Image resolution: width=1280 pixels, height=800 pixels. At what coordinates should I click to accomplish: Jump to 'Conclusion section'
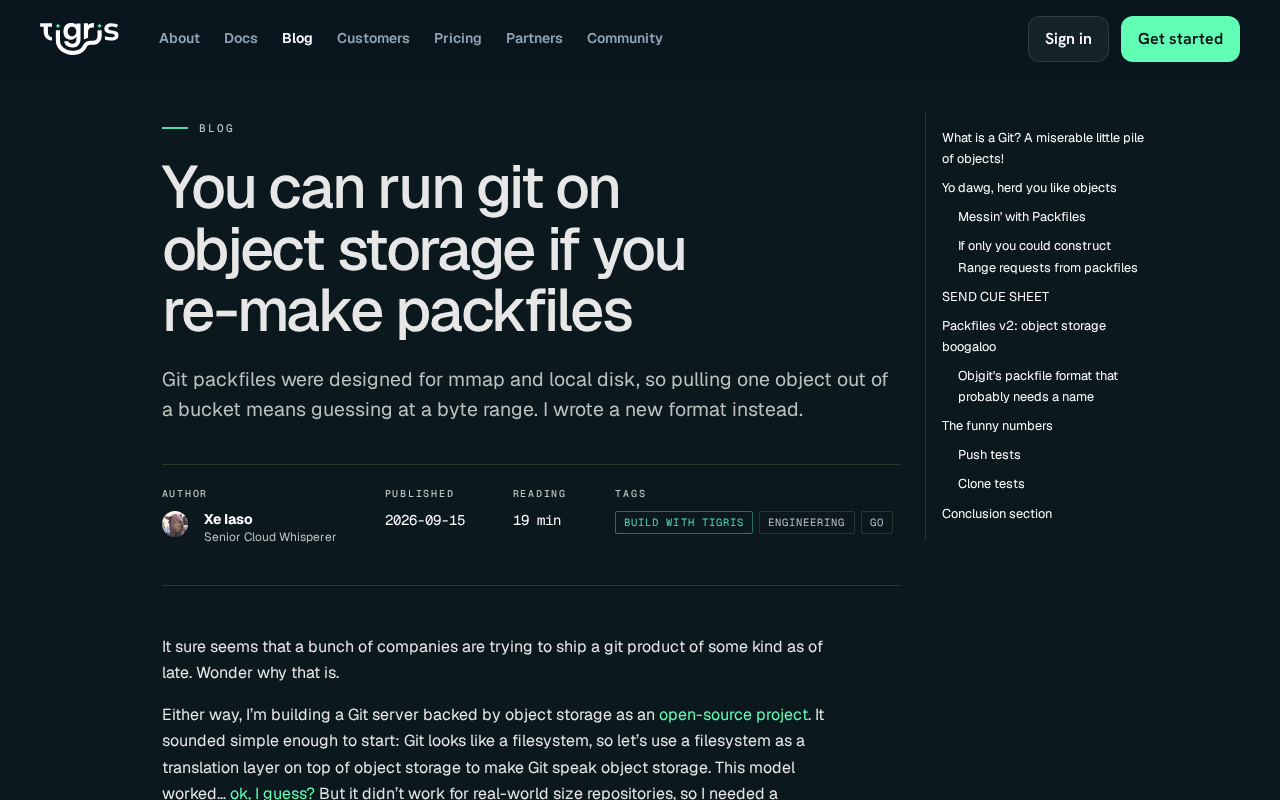[x=997, y=514]
